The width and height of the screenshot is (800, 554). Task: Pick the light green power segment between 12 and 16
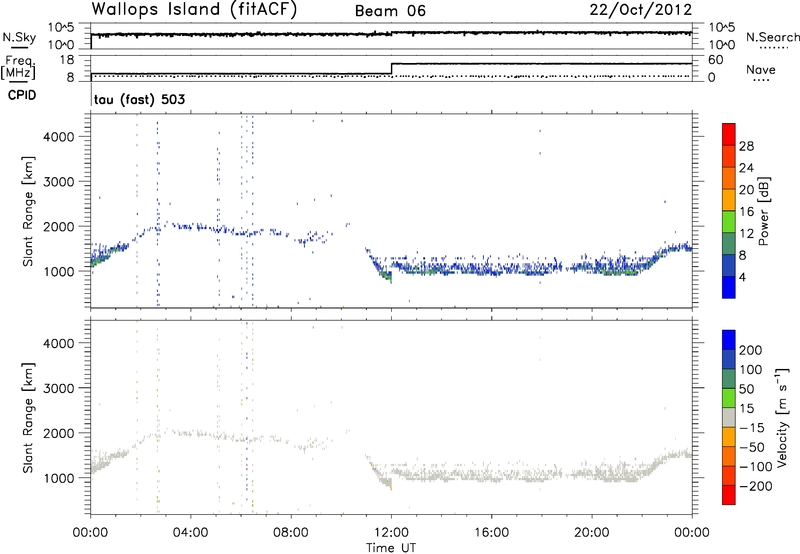click(x=729, y=221)
